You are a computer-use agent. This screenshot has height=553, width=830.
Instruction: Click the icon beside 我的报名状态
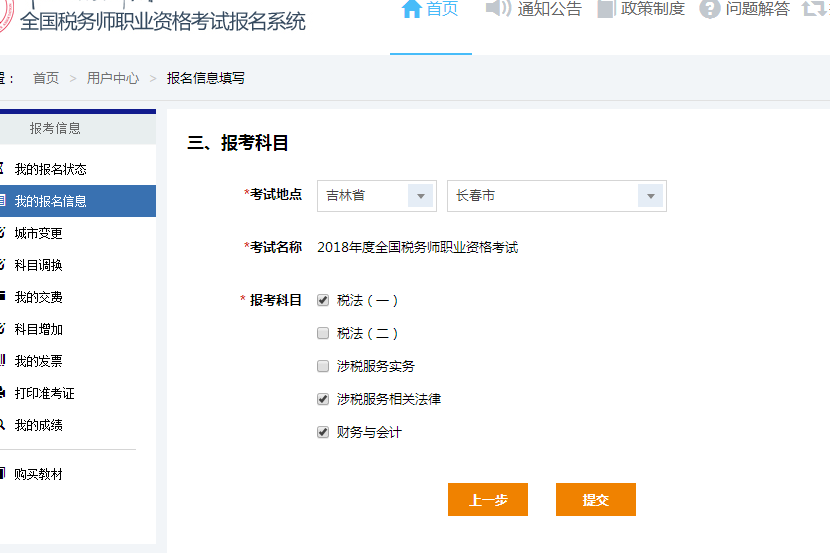2,169
